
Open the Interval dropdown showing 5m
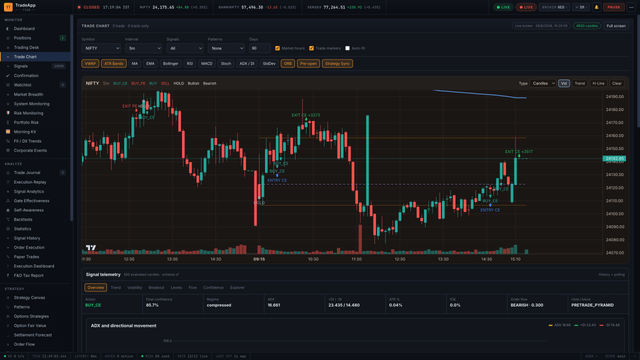coord(143,48)
